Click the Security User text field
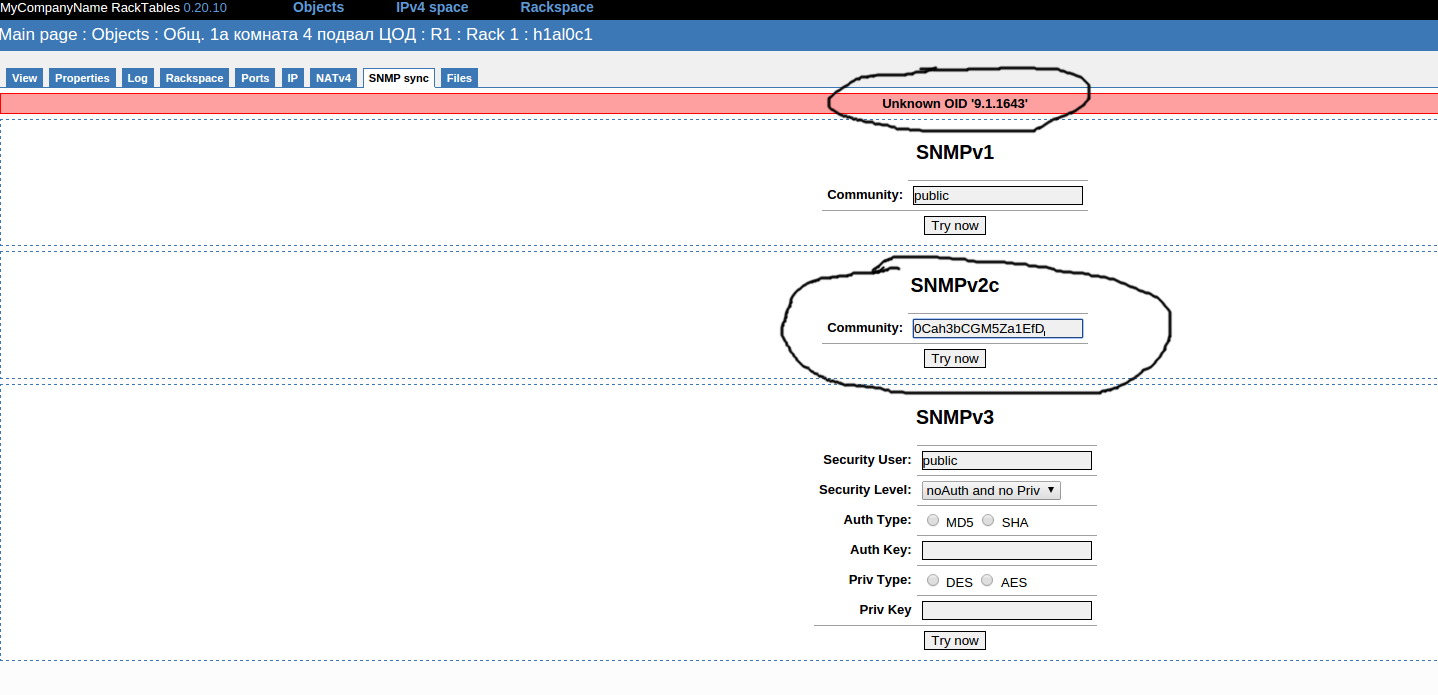This screenshot has height=695, width=1438. pos(1006,460)
